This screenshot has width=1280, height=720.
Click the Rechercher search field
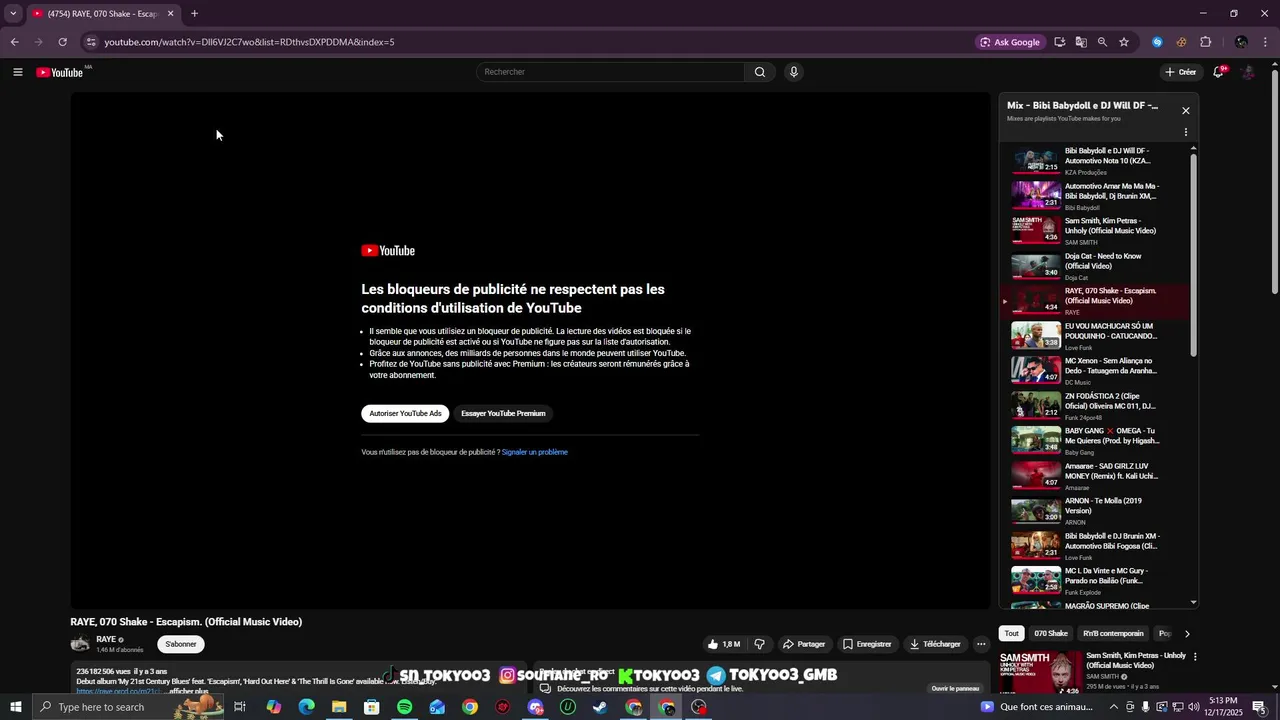(x=610, y=72)
